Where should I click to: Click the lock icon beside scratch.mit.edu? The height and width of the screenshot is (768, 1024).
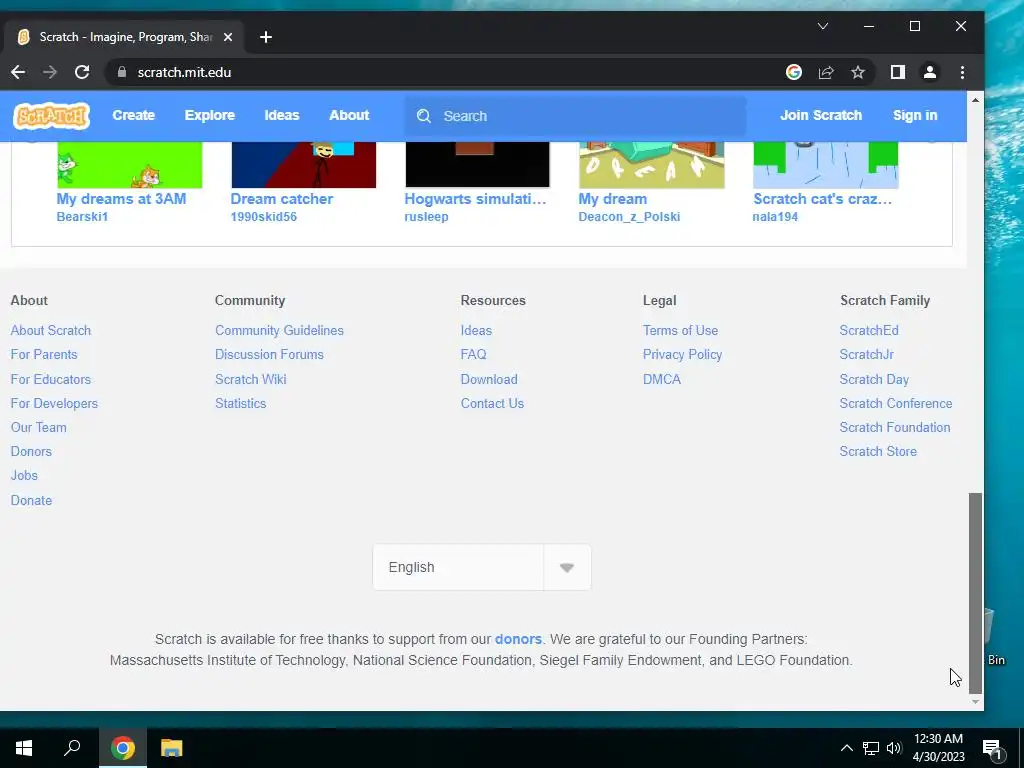point(121,72)
